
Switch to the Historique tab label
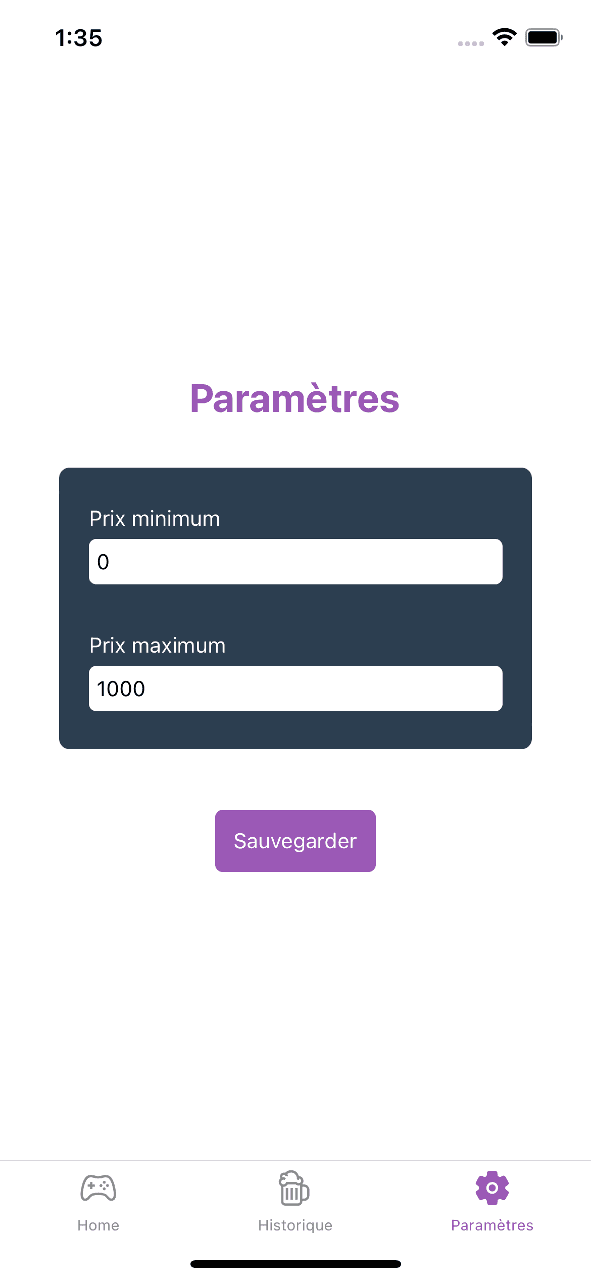click(x=295, y=1225)
